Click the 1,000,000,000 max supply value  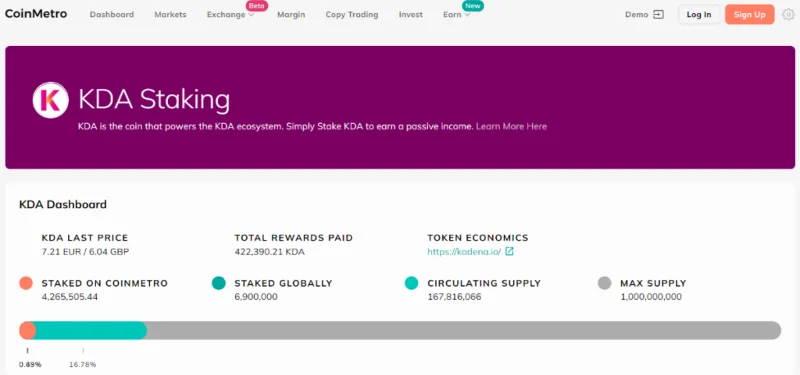pos(651,297)
